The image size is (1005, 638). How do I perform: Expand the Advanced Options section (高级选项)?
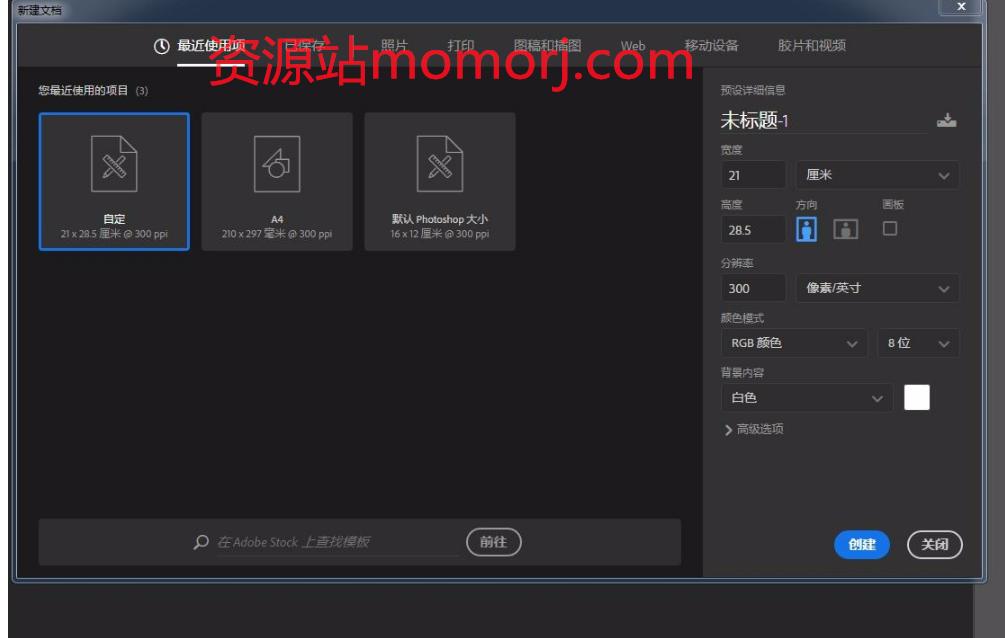[x=753, y=429]
